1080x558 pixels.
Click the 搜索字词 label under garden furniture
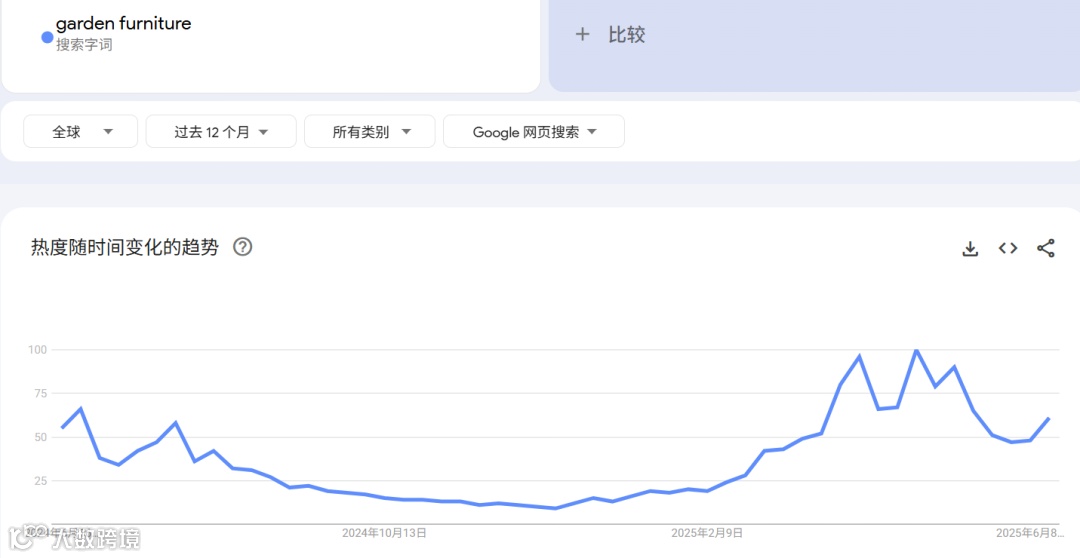pyautogui.click(x=84, y=45)
